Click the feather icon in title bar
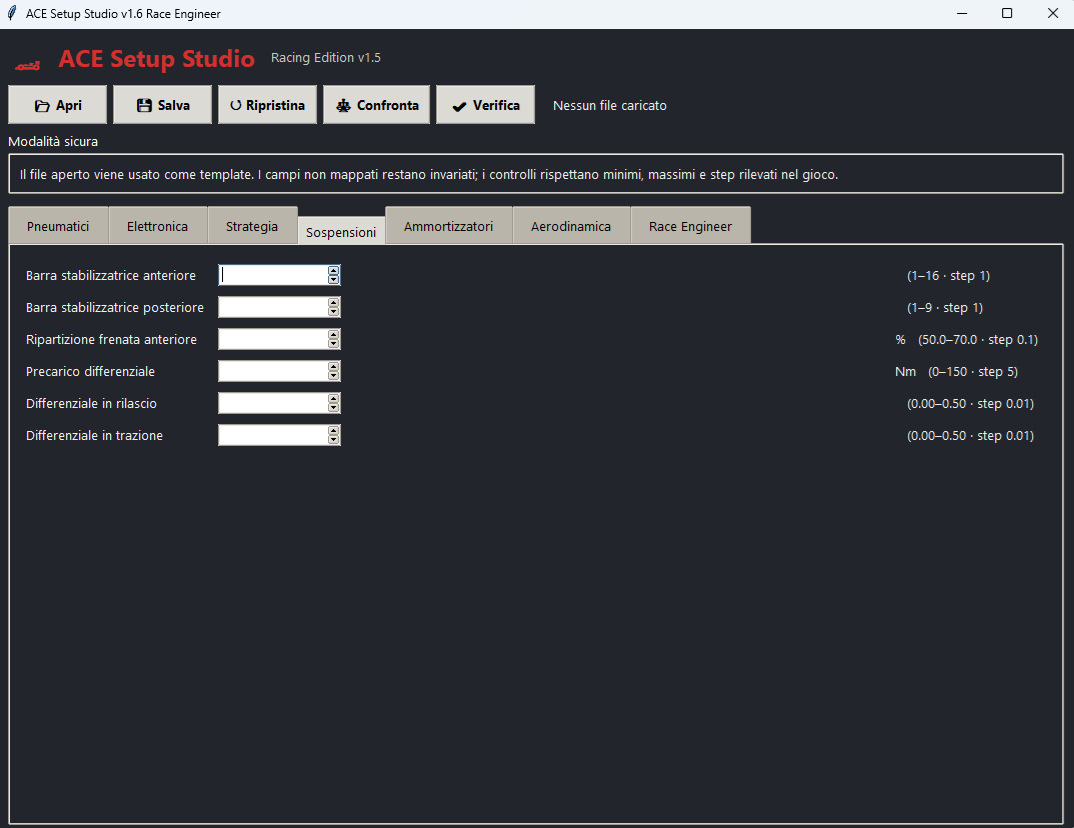This screenshot has width=1074, height=828. [12, 13]
